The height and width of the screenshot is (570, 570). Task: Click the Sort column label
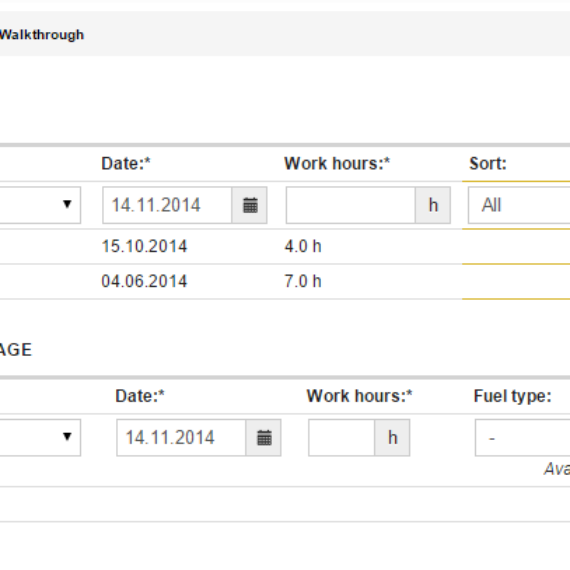coord(488,164)
